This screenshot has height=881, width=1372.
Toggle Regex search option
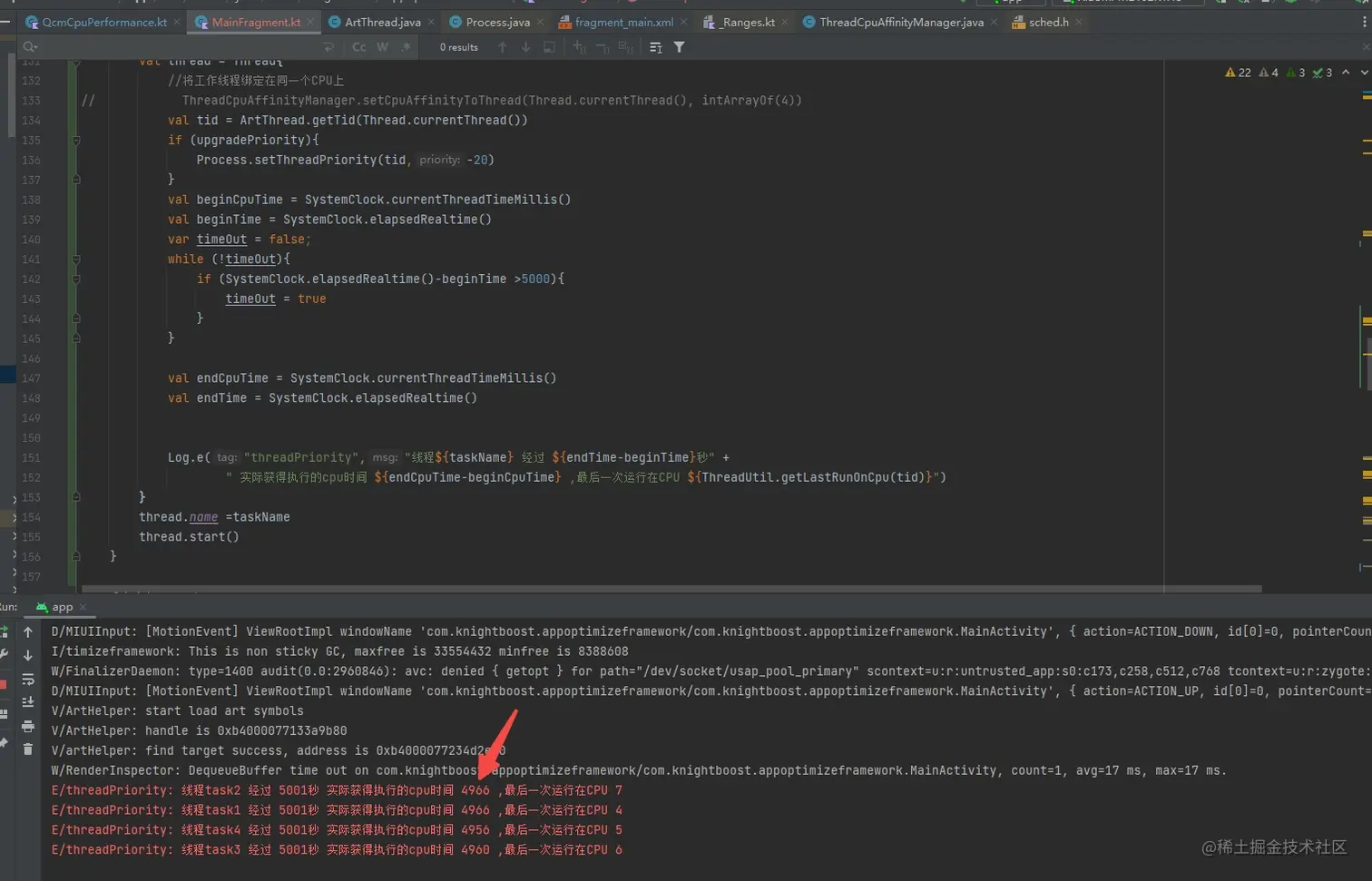406,47
